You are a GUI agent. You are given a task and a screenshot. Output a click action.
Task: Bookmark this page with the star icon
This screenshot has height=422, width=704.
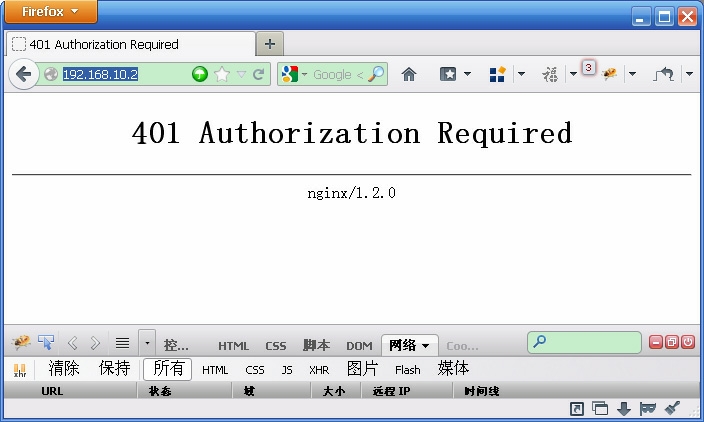pyautogui.click(x=222, y=74)
